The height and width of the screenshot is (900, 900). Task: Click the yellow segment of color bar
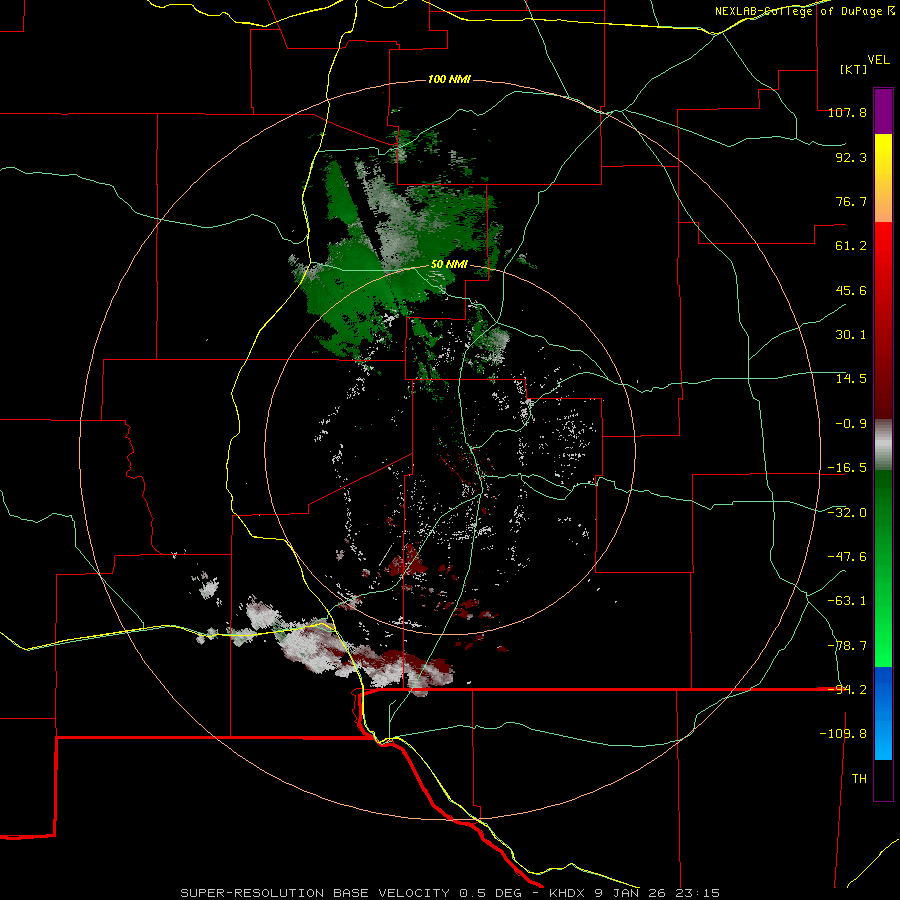pyautogui.click(x=883, y=156)
